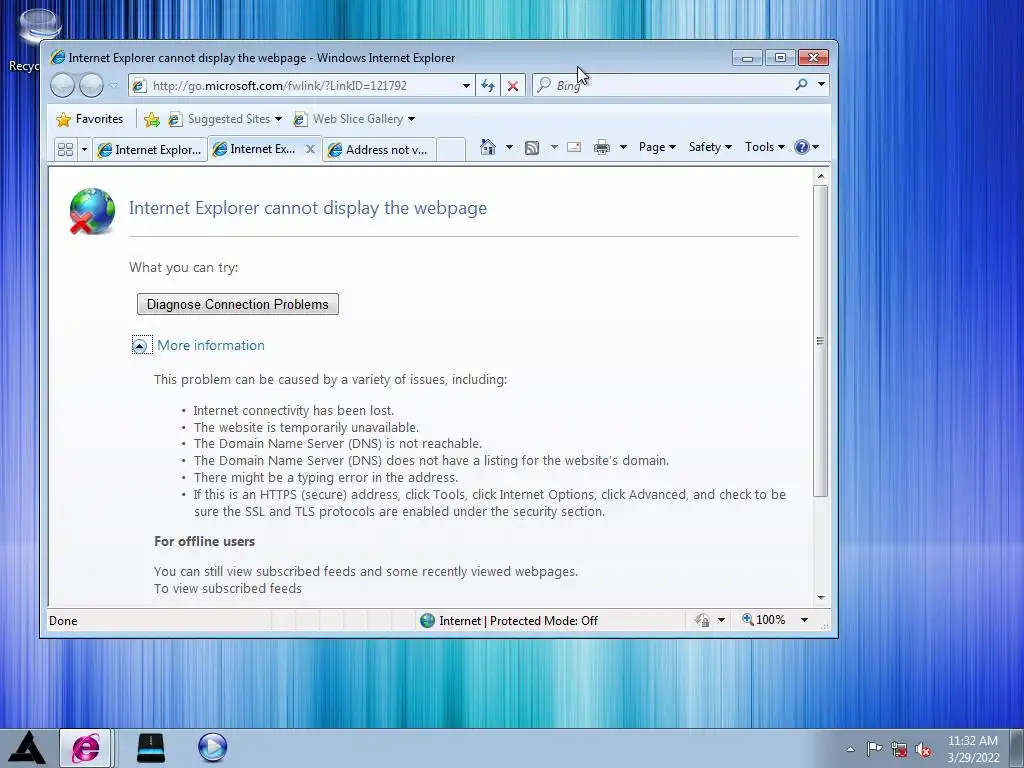The image size is (1024, 768).
Task: Open the media player taskbar icon
Action: pyautogui.click(x=212, y=748)
